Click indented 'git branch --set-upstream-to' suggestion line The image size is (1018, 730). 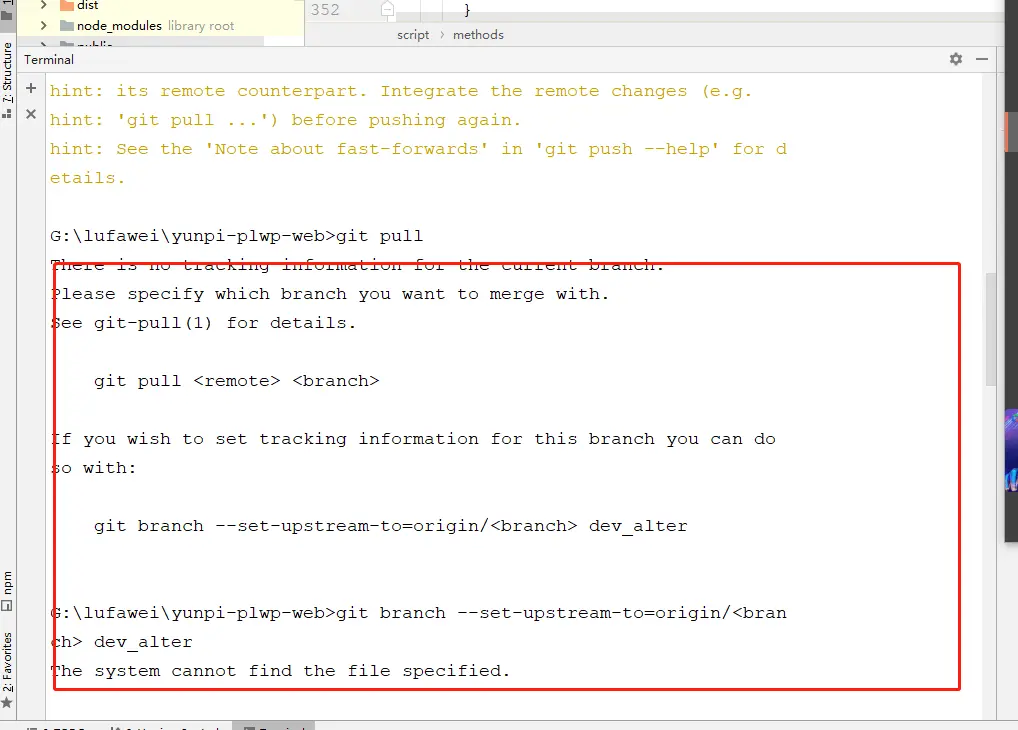click(390, 526)
